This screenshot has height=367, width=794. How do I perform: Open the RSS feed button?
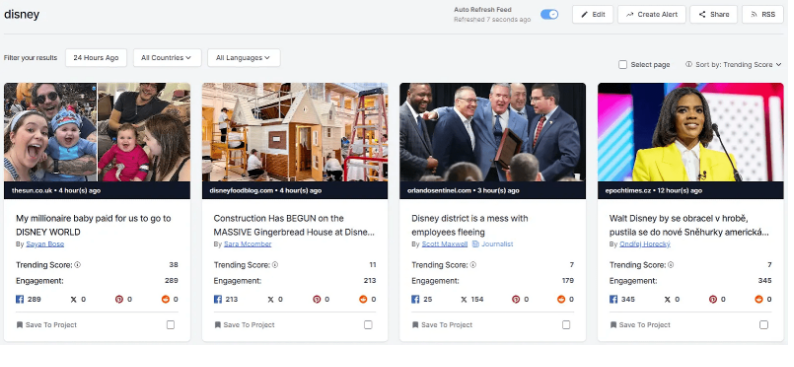(762, 15)
